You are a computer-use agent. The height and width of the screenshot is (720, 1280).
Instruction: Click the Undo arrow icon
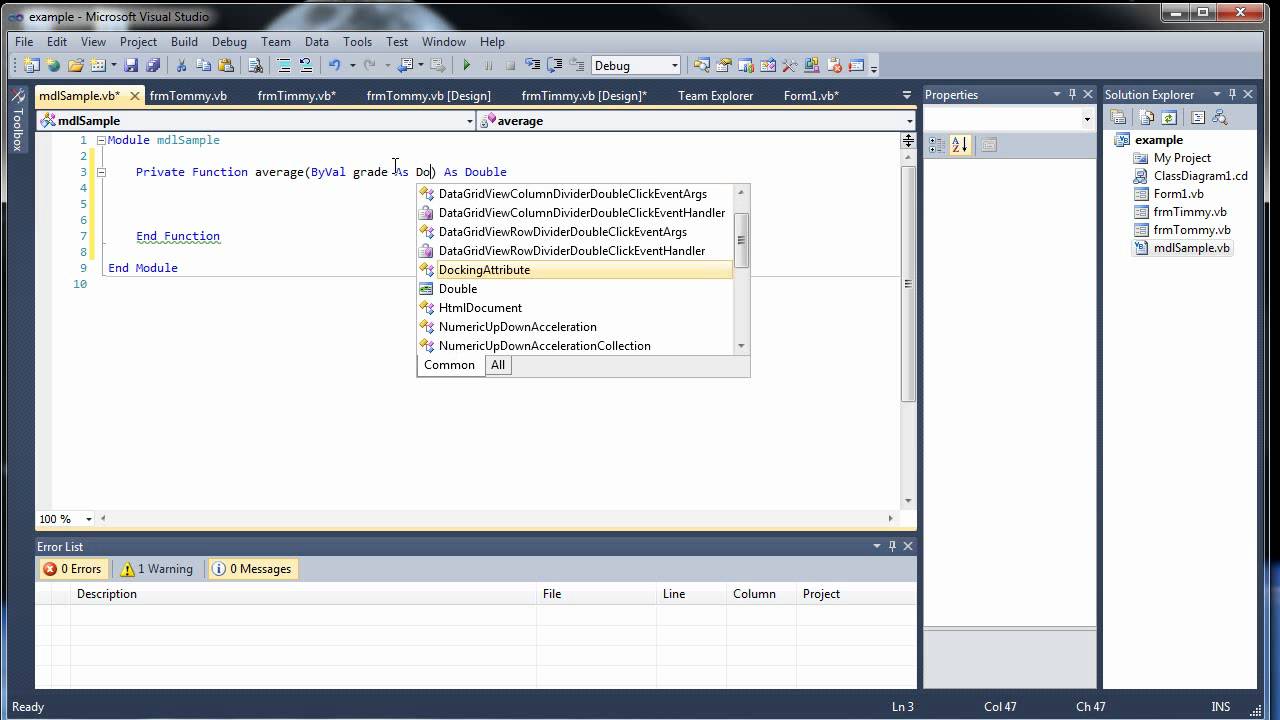tap(334, 65)
